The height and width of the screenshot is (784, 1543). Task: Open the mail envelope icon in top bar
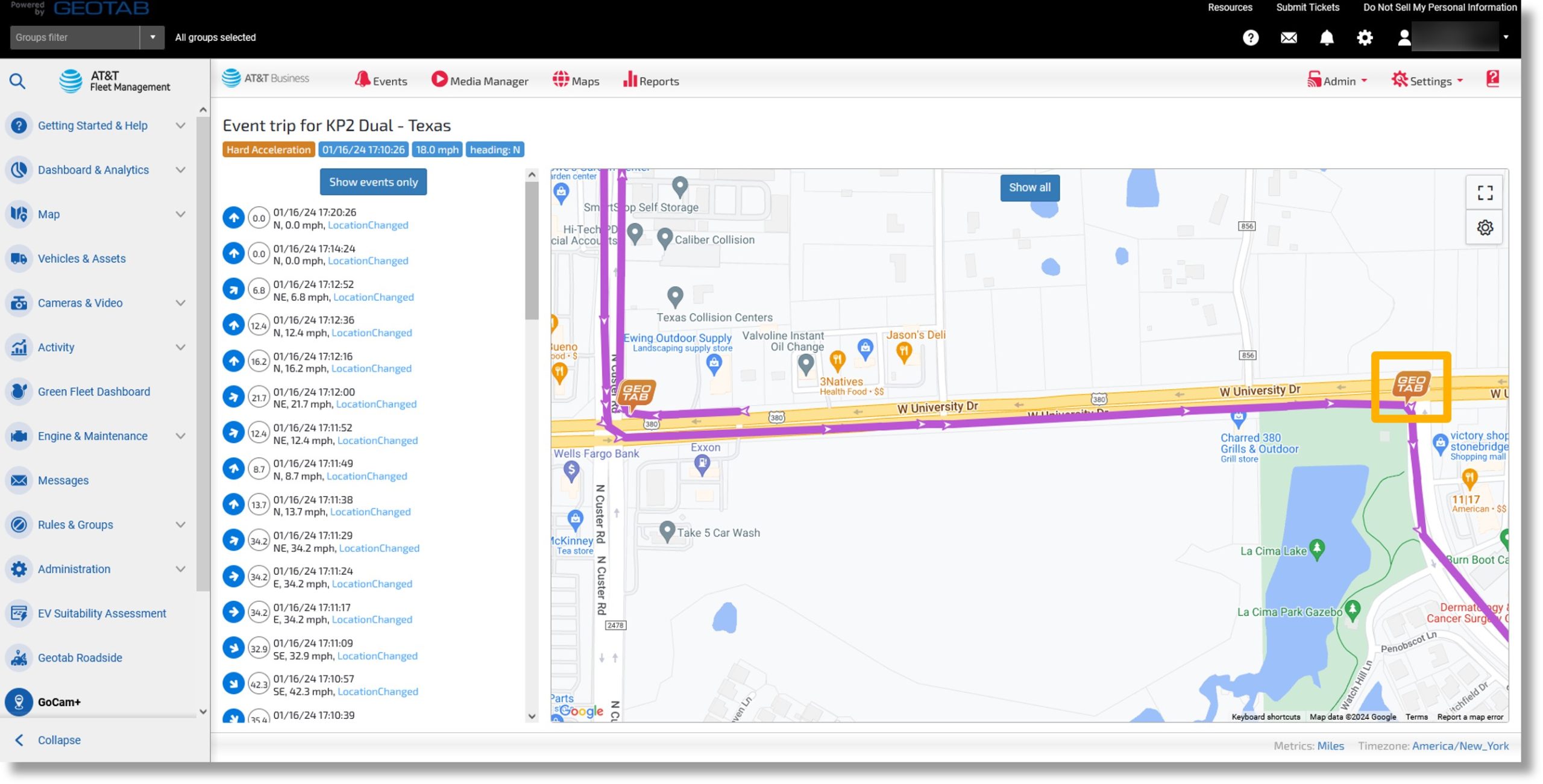1289,38
